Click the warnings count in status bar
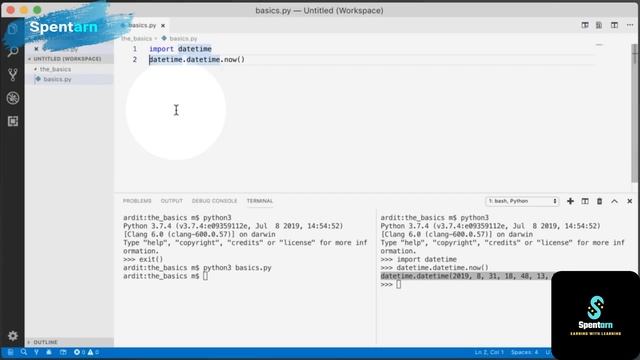 [x=93, y=352]
